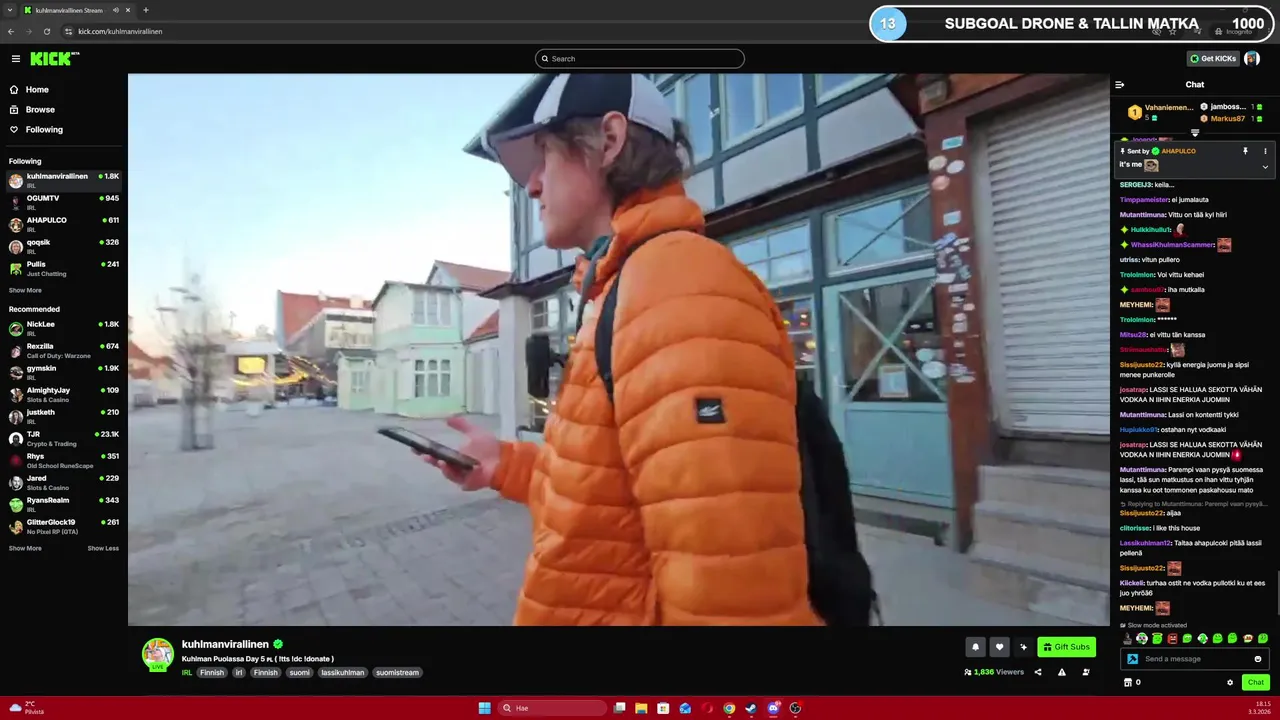Open chat settings gear
The width and height of the screenshot is (1280, 720).
[1230, 682]
